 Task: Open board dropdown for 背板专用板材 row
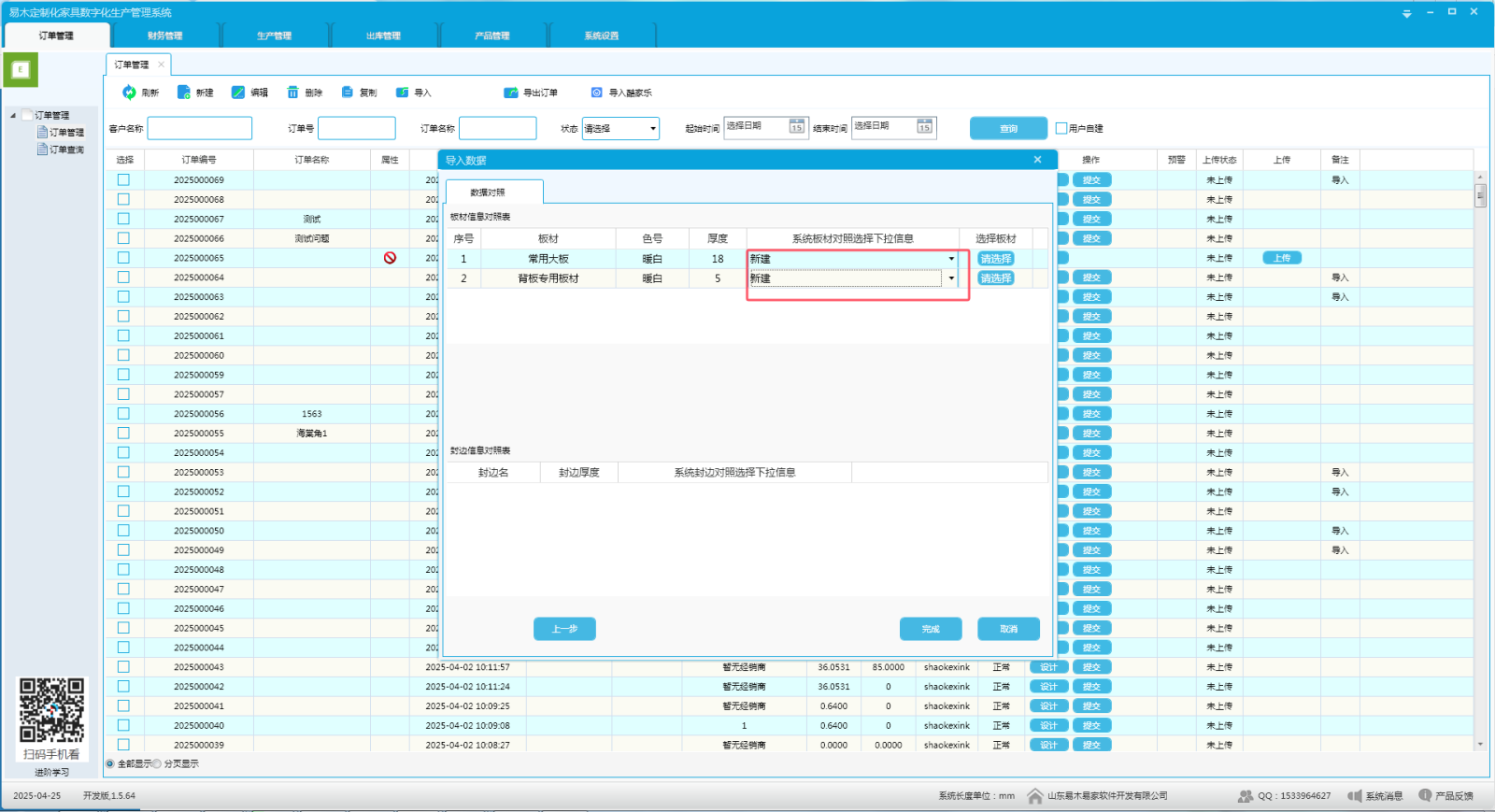pos(951,278)
